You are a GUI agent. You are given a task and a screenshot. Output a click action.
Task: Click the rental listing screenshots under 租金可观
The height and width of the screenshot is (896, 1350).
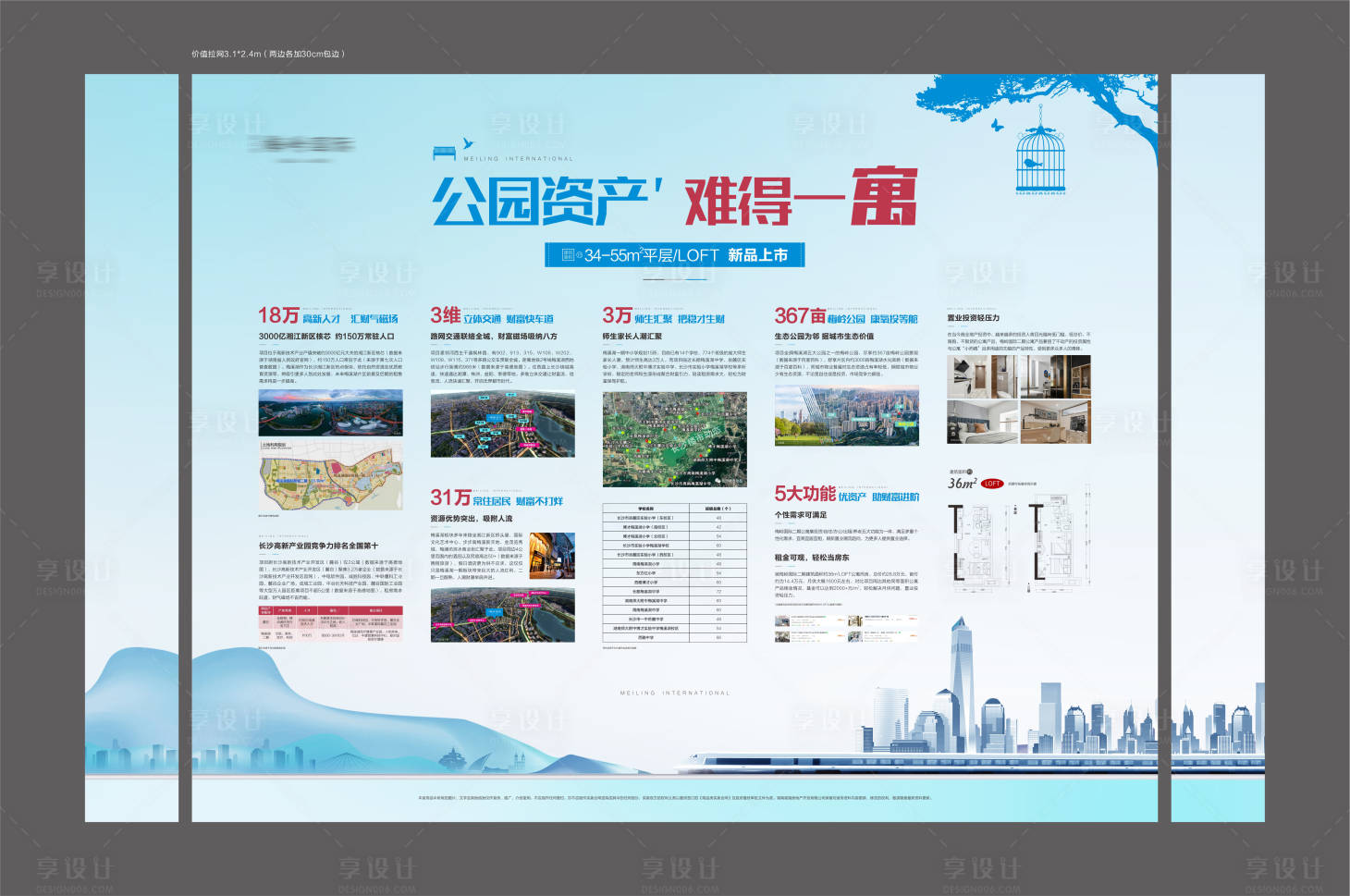[847, 629]
